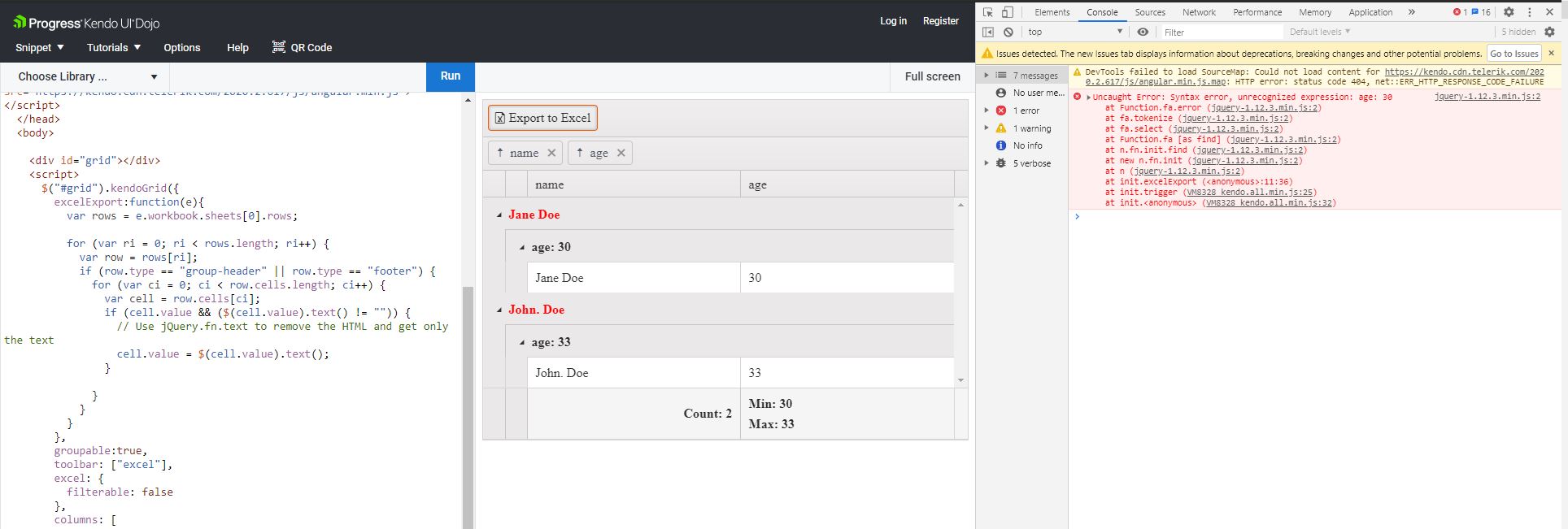
Task: Collapse the age: 30 subgroup
Action: (x=522, y=248)
